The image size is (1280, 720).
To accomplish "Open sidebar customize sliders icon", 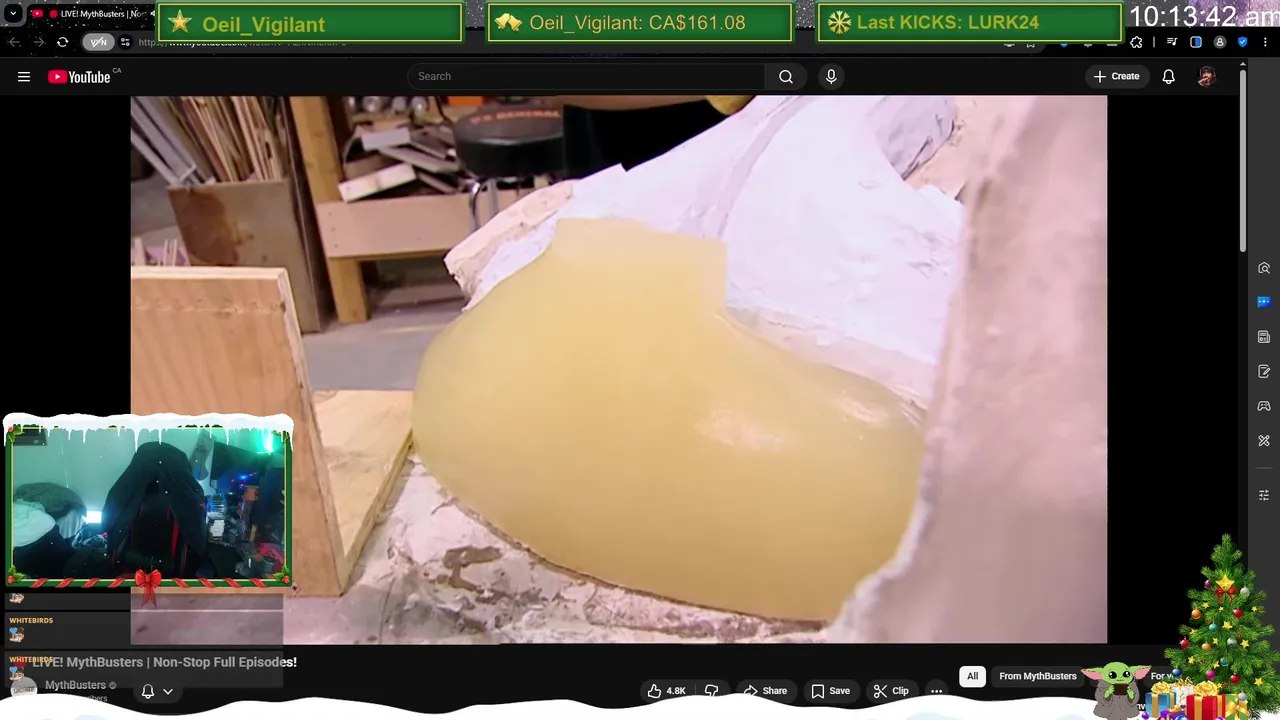I will tap(1264, 495).
